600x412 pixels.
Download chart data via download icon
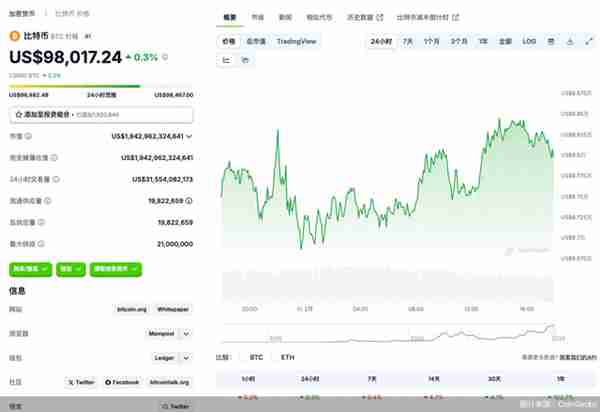570,41
